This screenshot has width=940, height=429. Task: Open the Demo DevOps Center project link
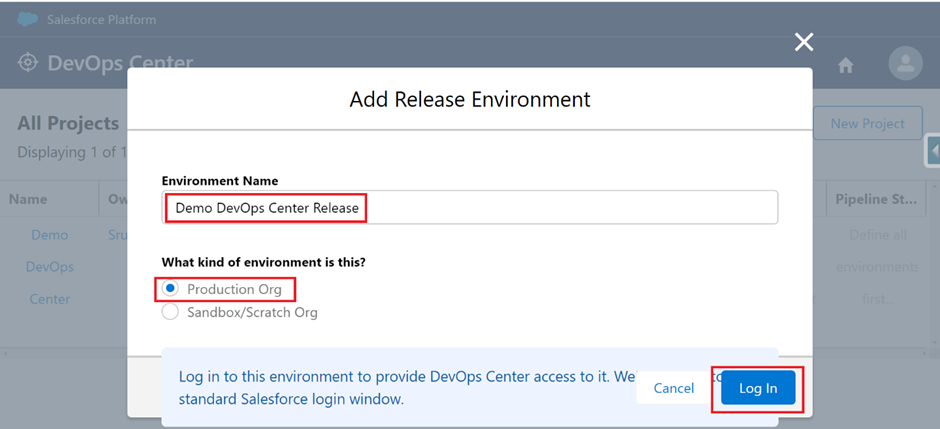pyautogui.click(x=50, y=267)
